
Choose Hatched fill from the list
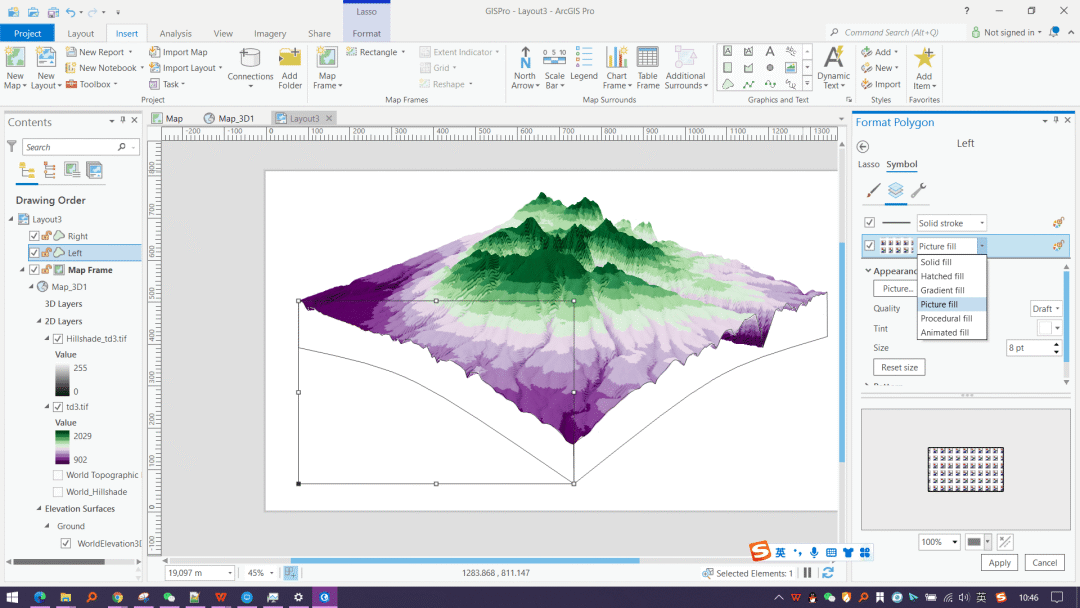[x=942, y=276]
